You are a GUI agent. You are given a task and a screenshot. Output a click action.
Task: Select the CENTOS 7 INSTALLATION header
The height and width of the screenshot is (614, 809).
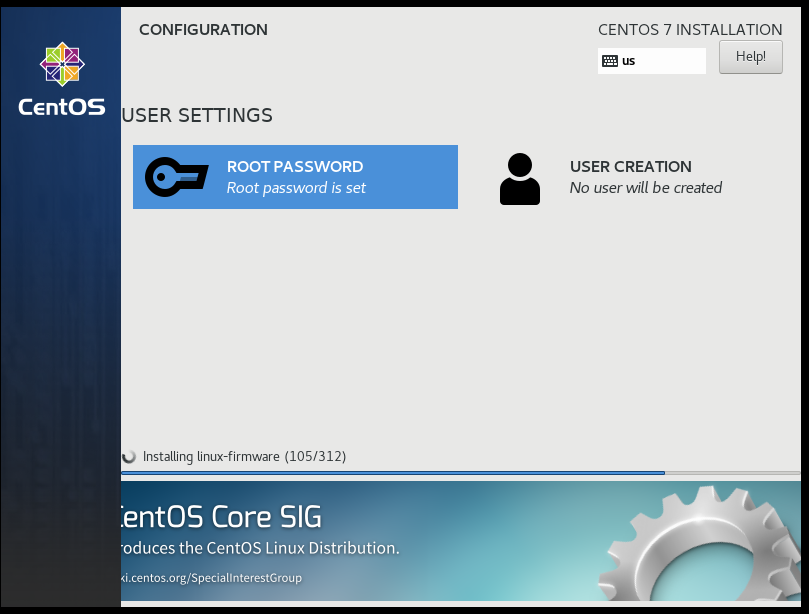point(689,29)
